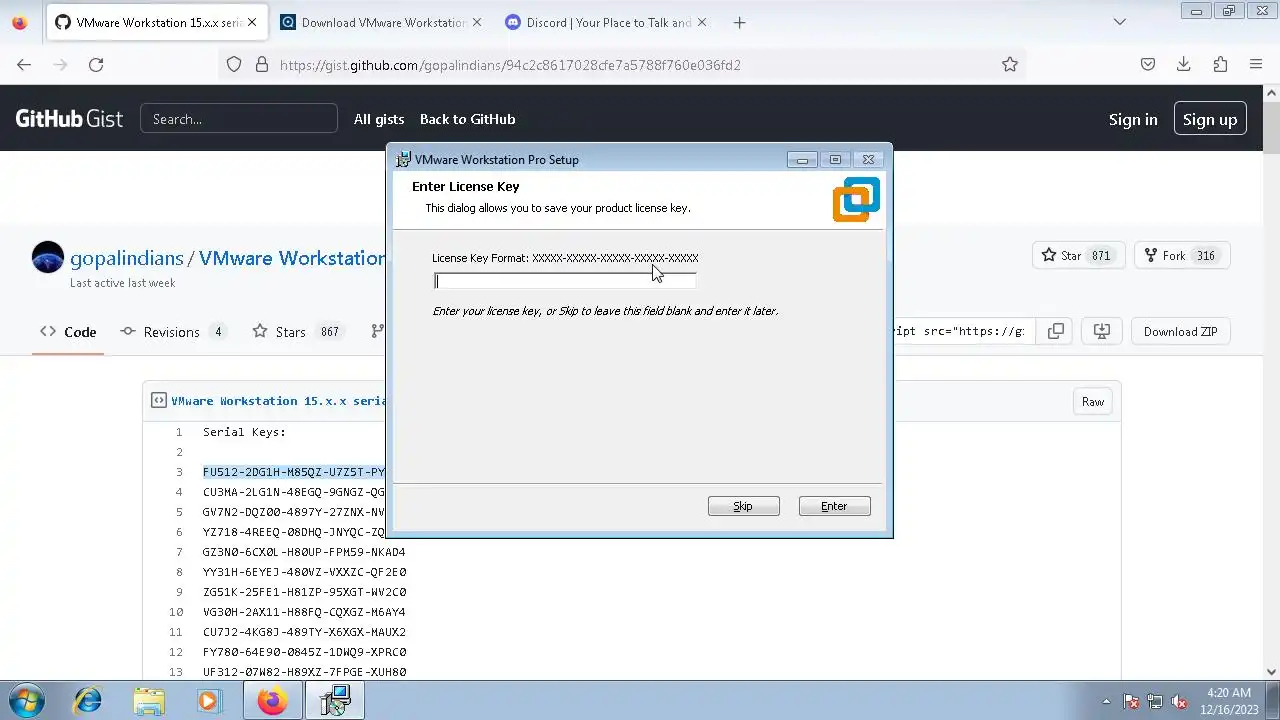Follow the Back to GitHub link
Screen dimensions: 1280x720
[467, 119]
